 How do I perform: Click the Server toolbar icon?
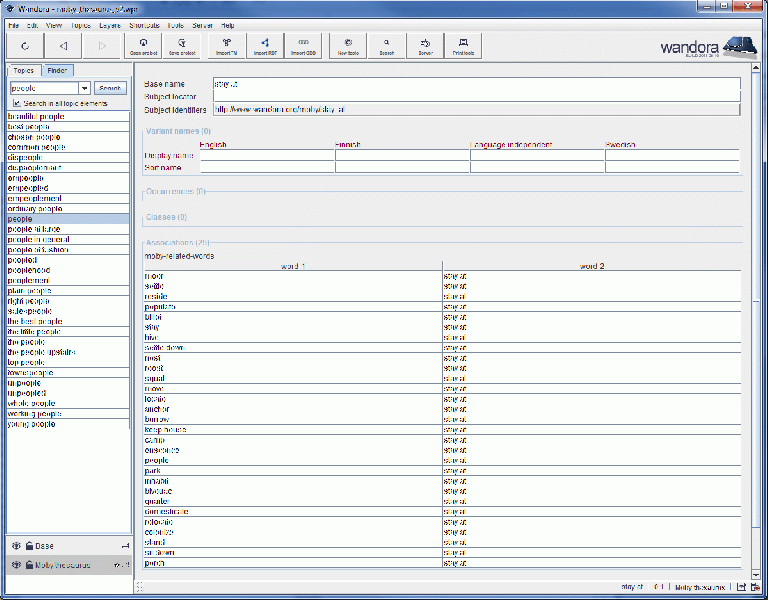425,46
